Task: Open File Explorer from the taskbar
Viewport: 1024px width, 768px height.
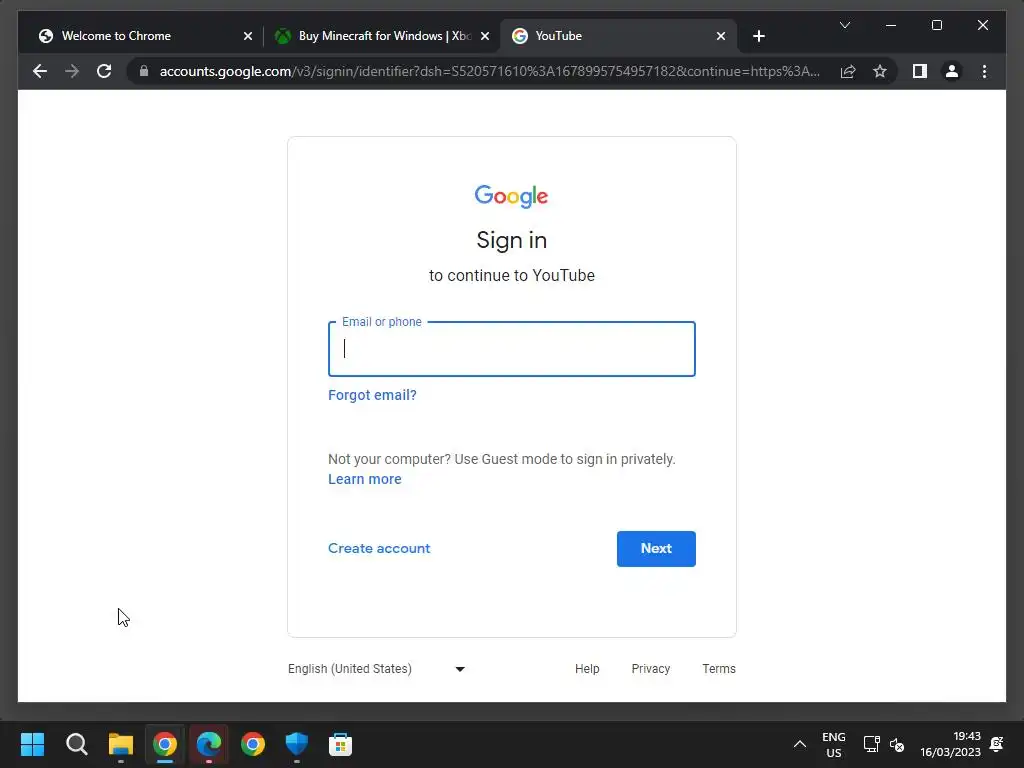Action: point(120,744)
